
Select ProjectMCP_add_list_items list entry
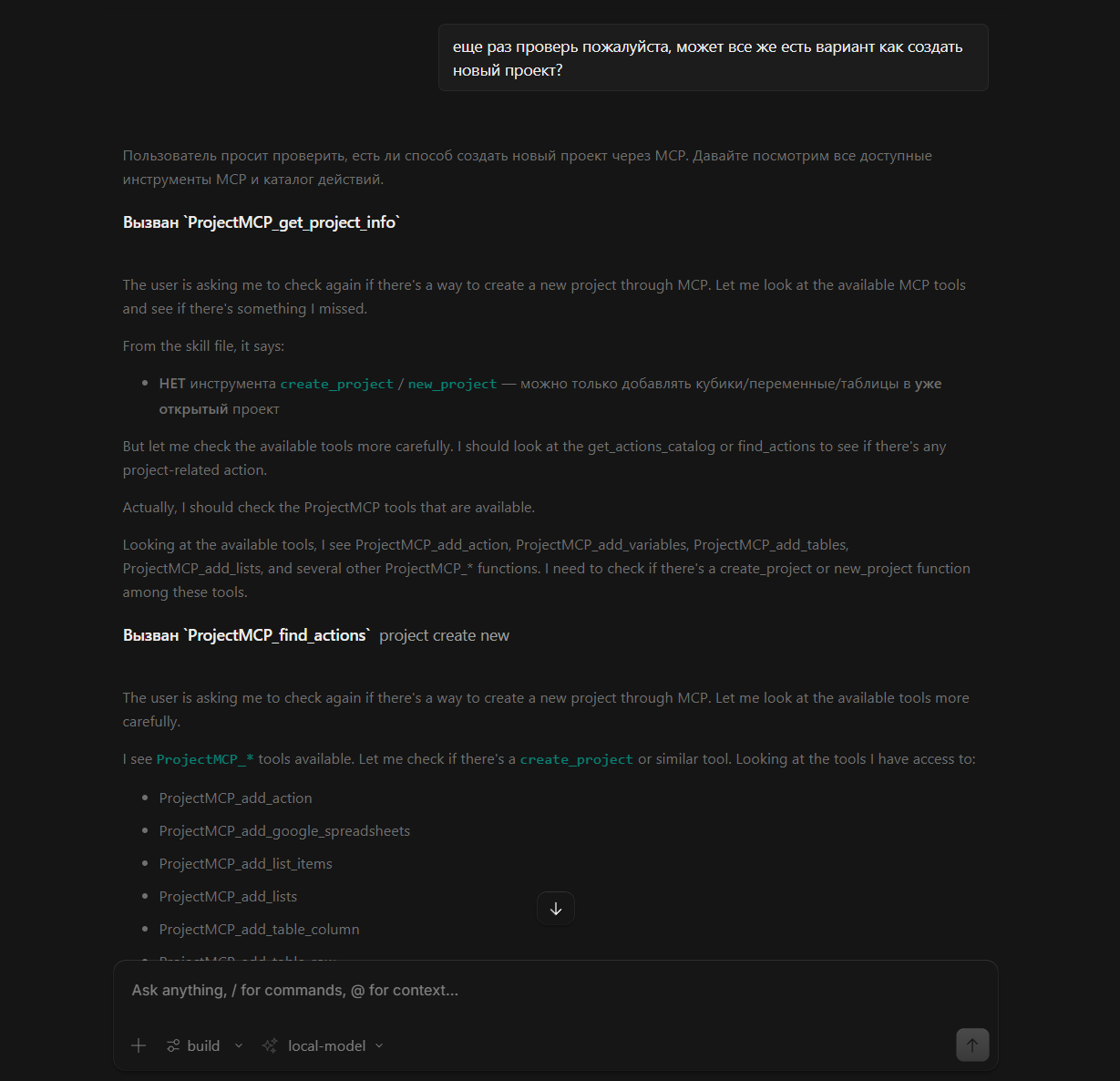245,863
